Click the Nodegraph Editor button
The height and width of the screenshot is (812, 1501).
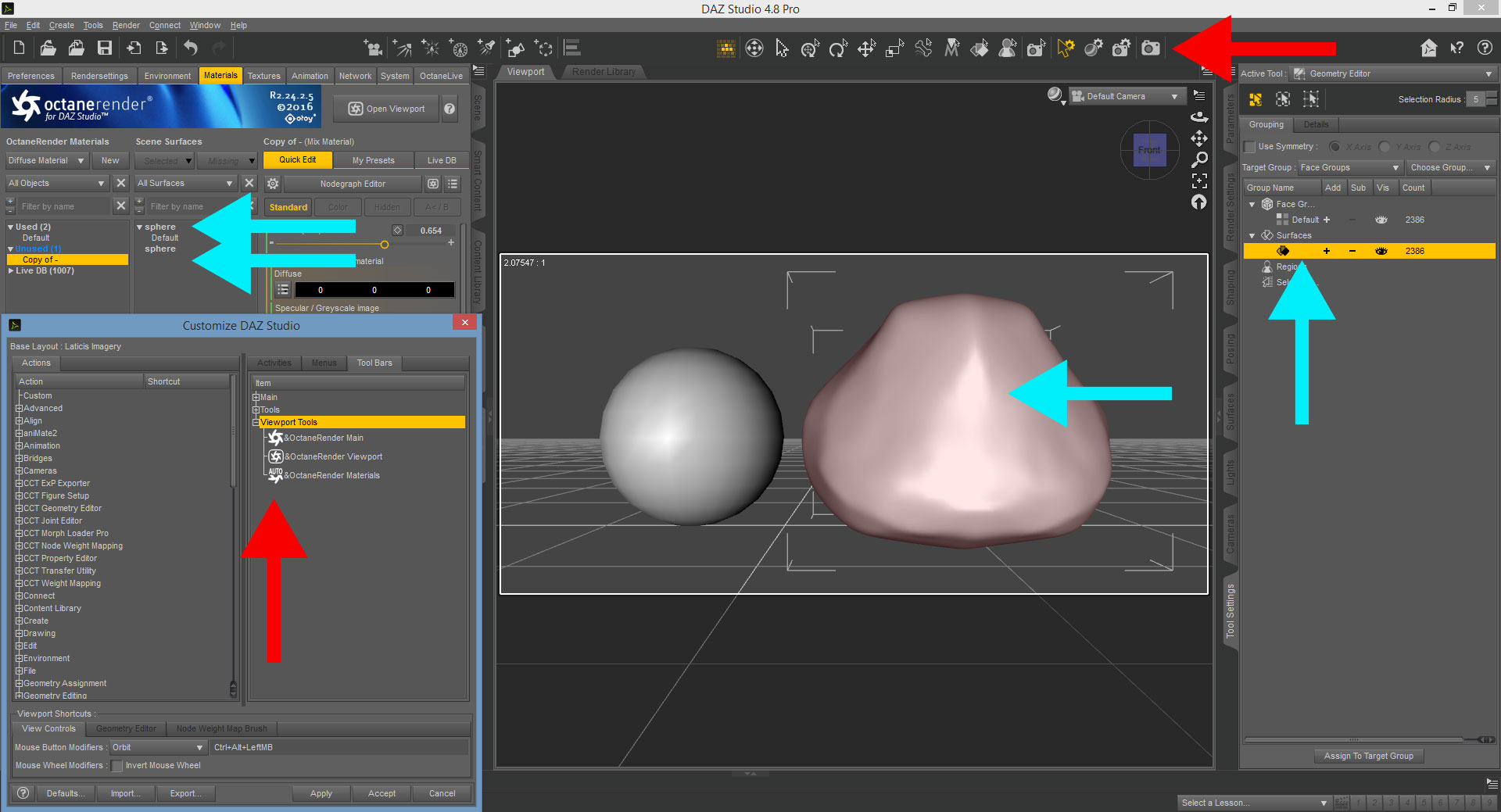click(353, 184)
